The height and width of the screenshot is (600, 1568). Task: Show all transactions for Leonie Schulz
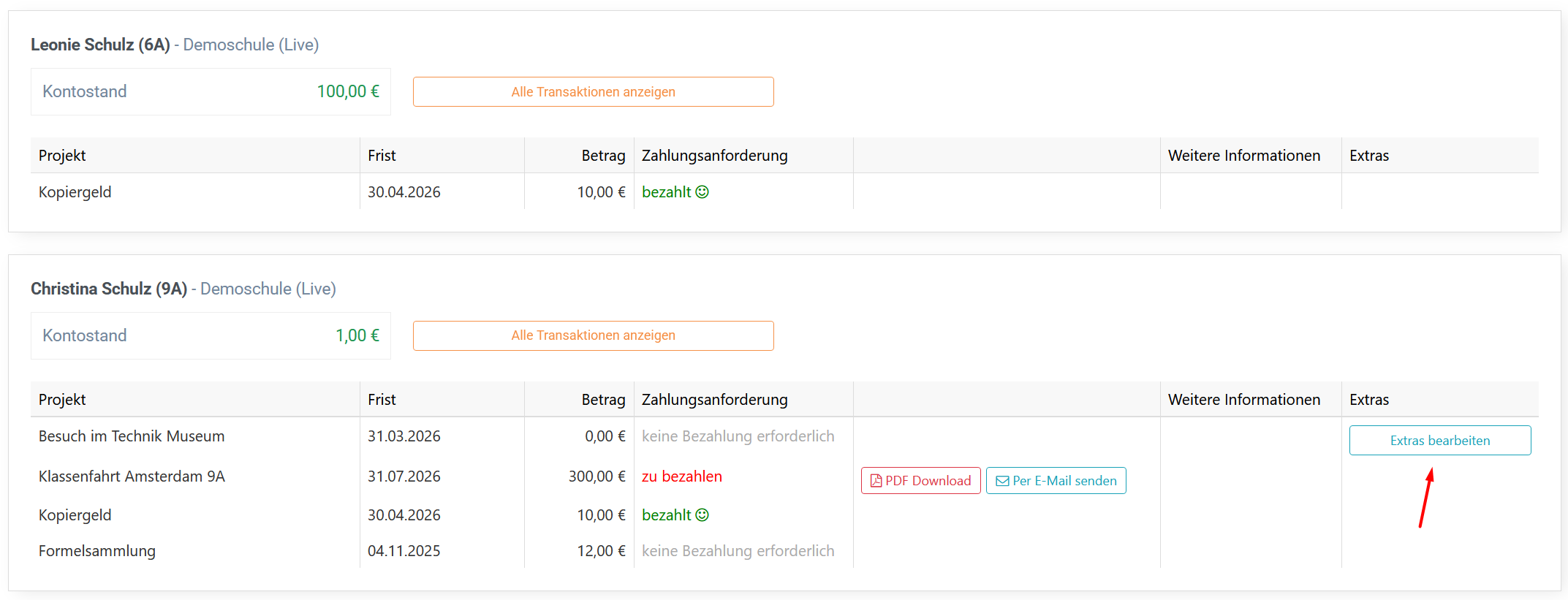tap(593, 92)
